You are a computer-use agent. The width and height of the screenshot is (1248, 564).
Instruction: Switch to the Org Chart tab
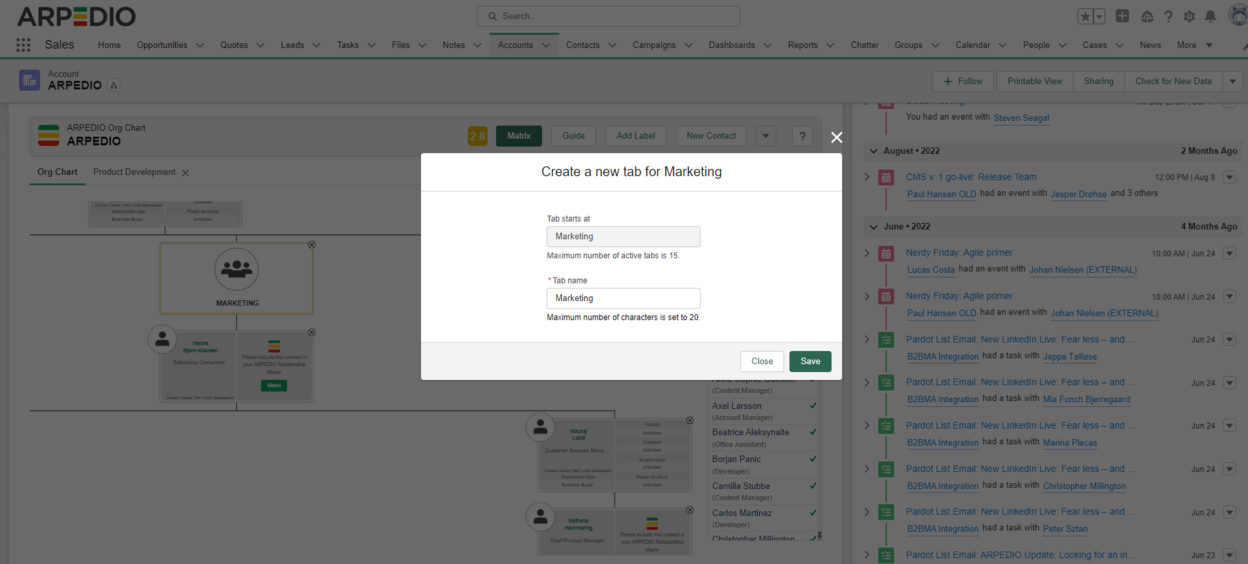(57, 172)
